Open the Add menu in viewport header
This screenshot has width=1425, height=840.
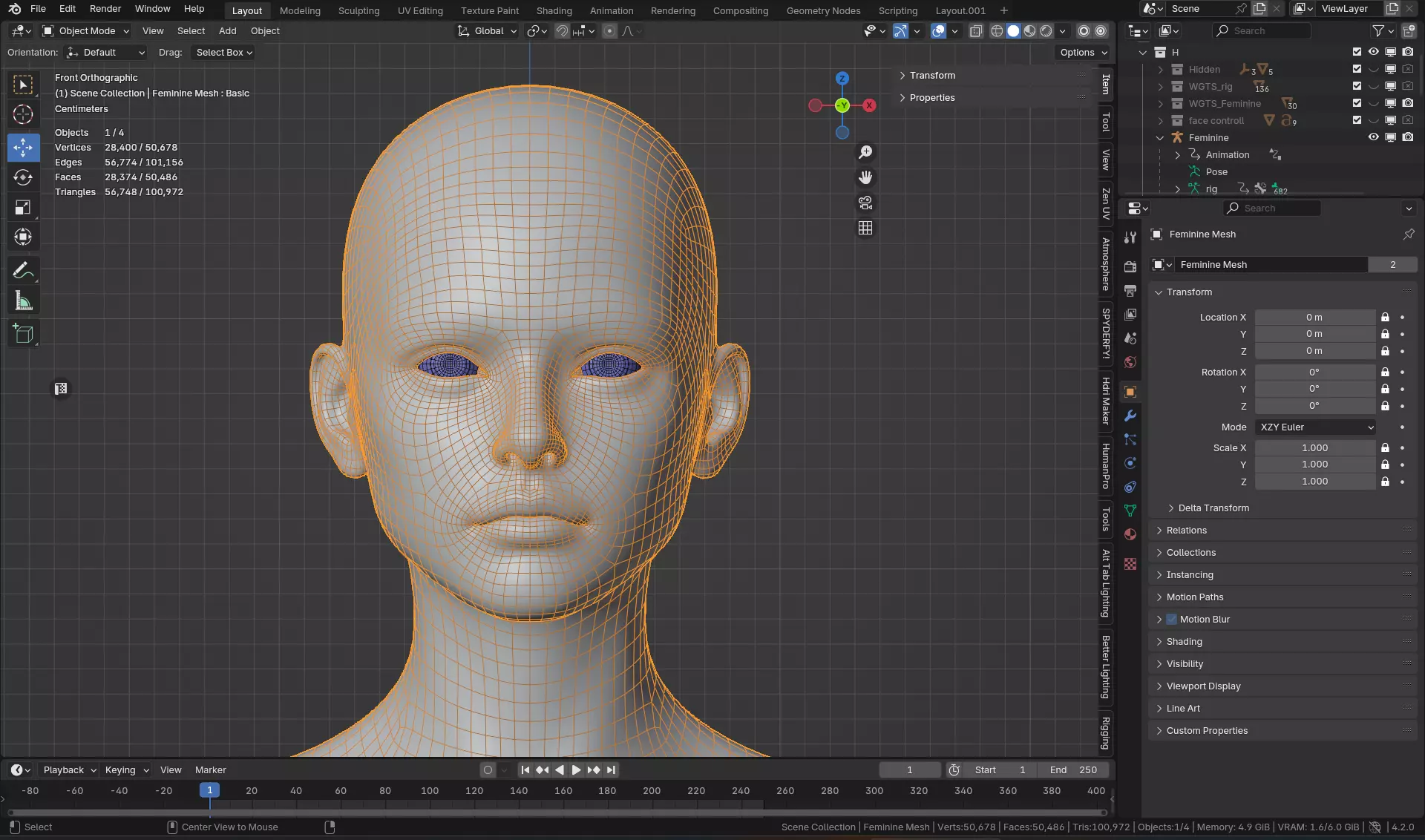click(227, 31)
